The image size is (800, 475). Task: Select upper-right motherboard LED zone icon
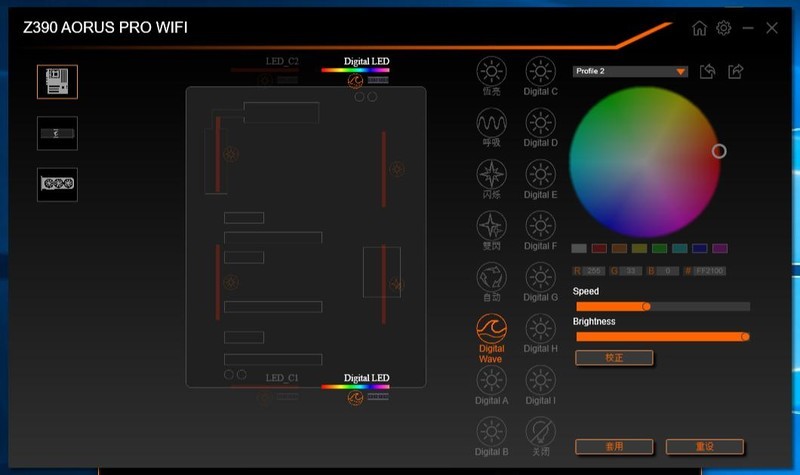[397, 169]
